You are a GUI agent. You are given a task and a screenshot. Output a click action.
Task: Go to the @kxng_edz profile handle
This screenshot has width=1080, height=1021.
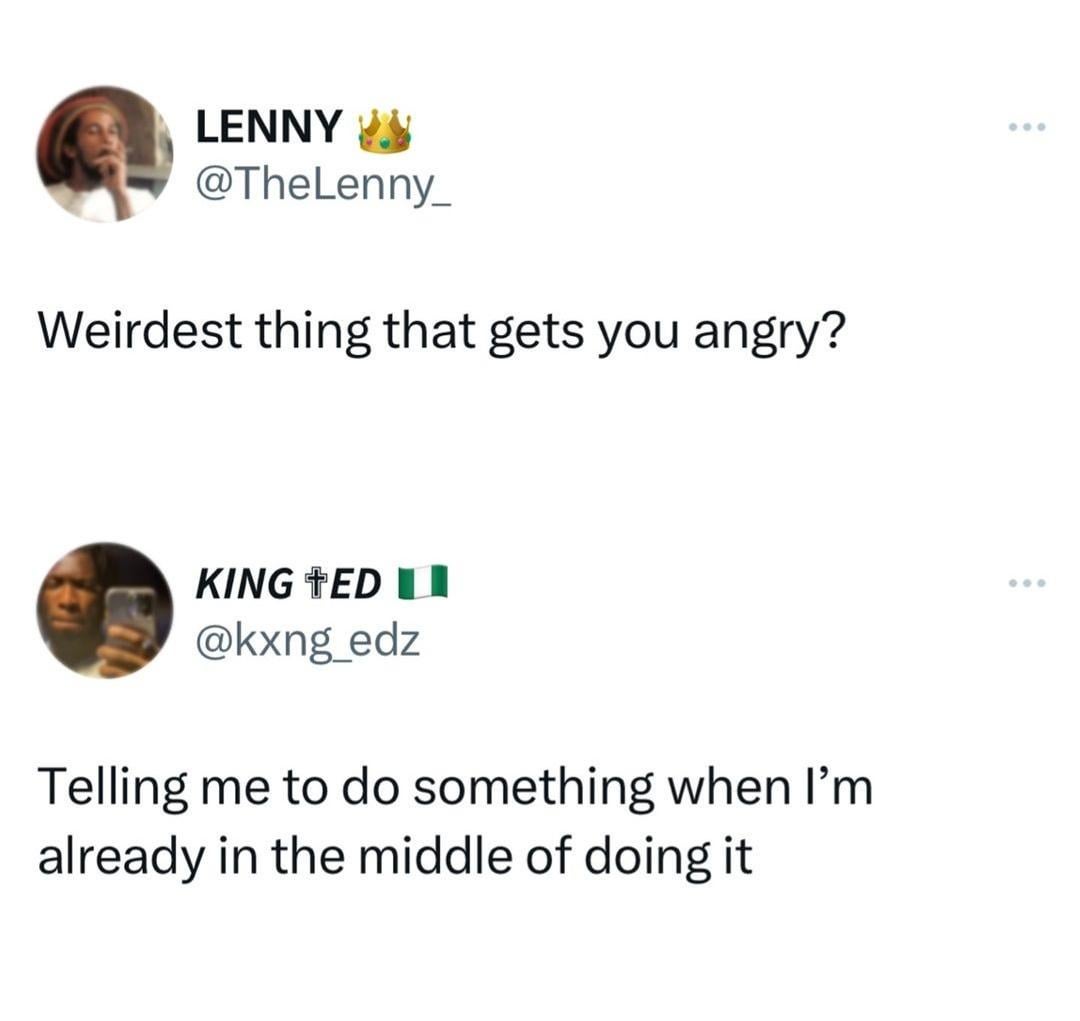(x=307, y=640)
